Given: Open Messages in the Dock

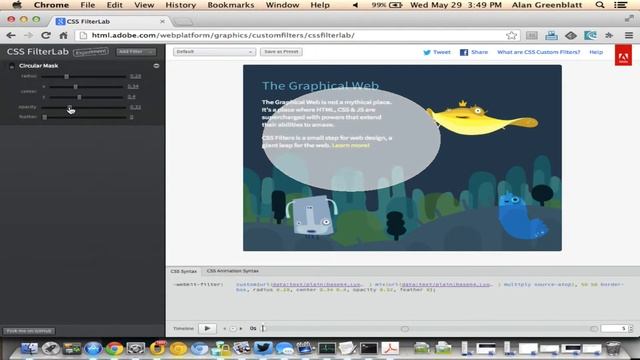Looking at the screenshot, I should click(284, 349).
